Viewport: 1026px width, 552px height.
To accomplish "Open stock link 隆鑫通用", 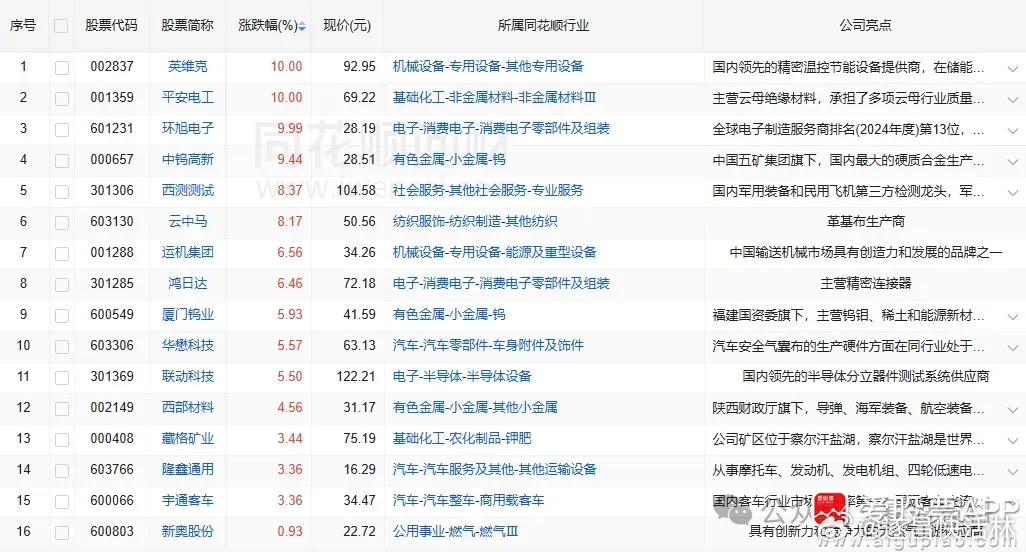I will pos(188,469).
